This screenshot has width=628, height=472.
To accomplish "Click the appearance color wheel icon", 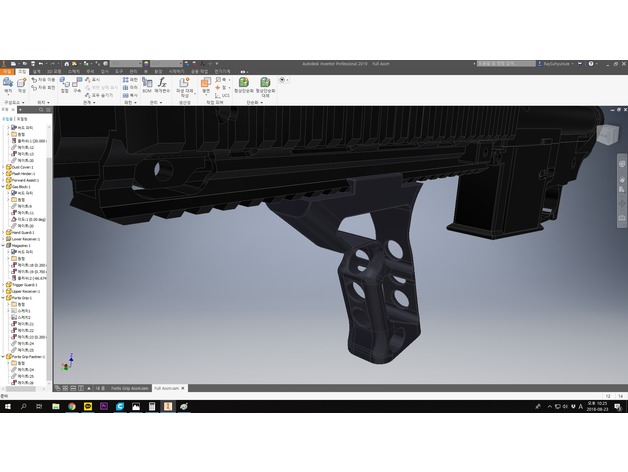I will point(147,64).
